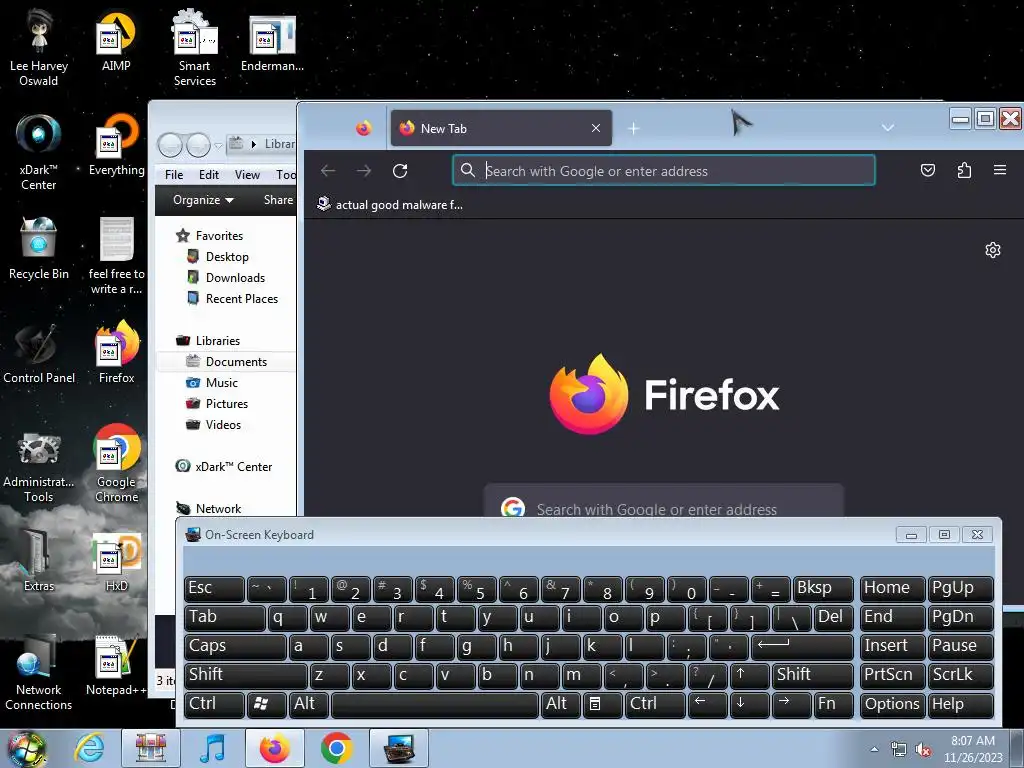This screenshot has width=1024, height=768.
Task: Select Network in Explorer sidebar
Action: pos(208,508)
